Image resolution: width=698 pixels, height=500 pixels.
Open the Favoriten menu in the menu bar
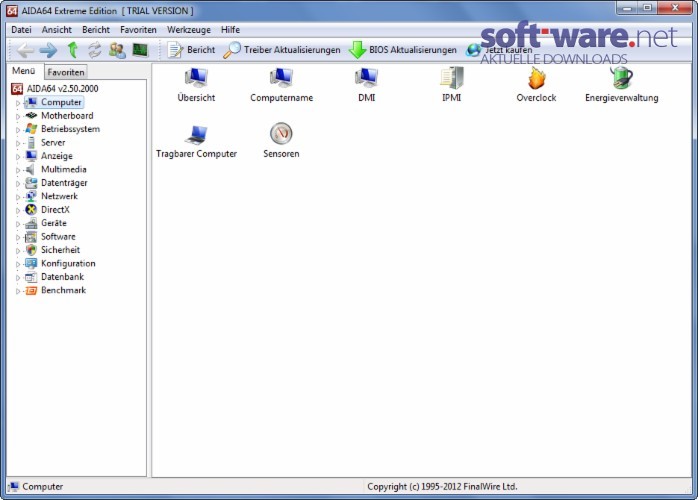coord(138,30)
